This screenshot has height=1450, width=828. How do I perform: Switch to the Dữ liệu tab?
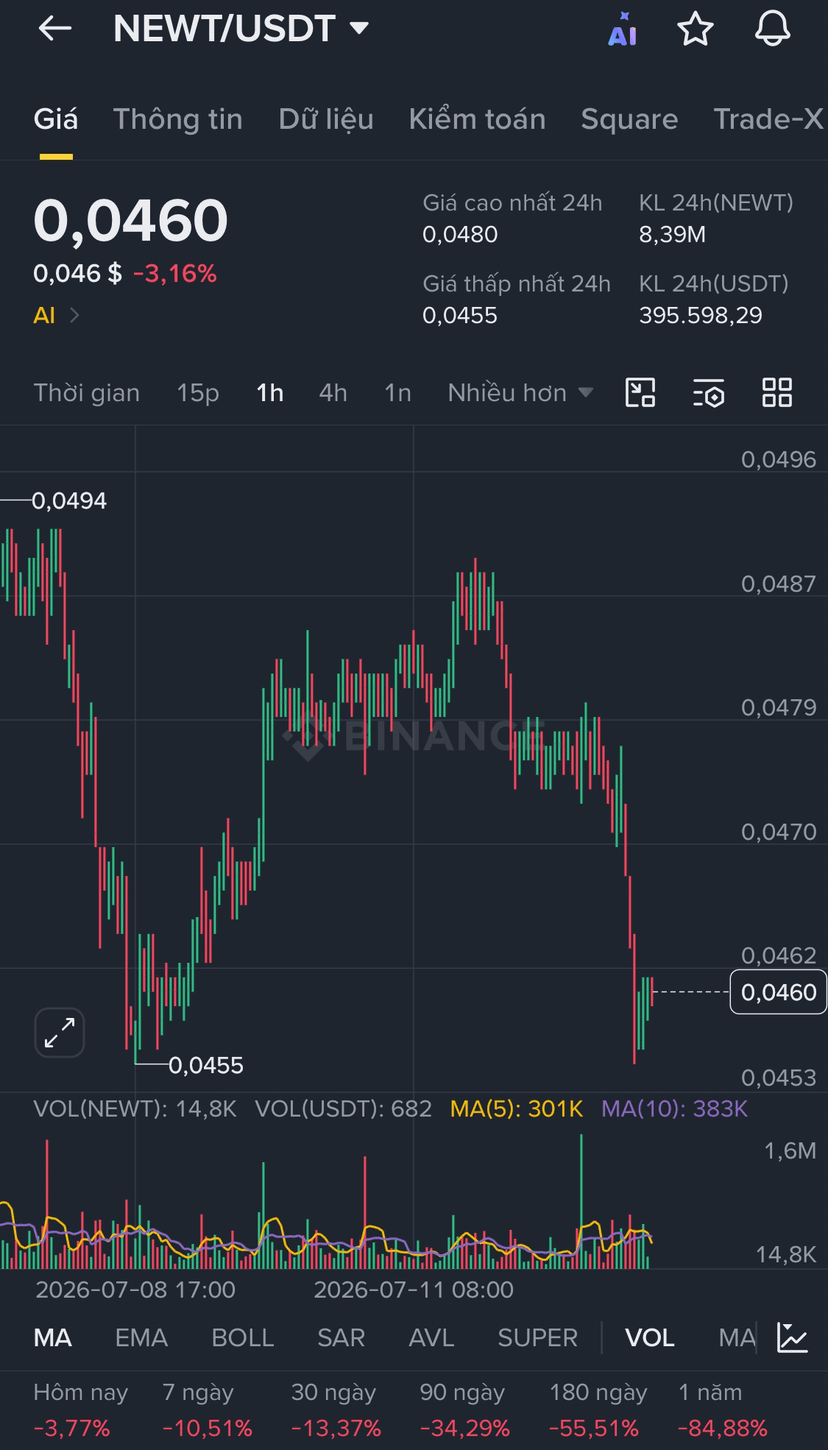click(x=326, y=119)
